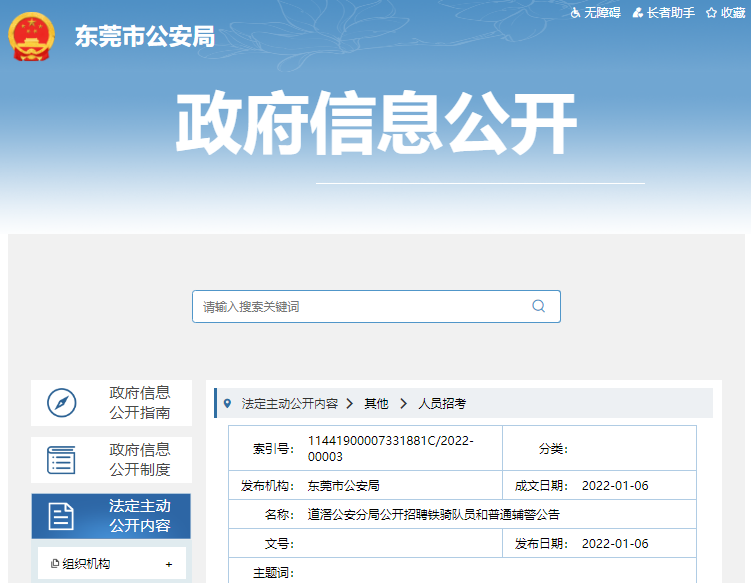Click the 东莞市公安局 site title

pyautogui.click(x=144, y=36)
